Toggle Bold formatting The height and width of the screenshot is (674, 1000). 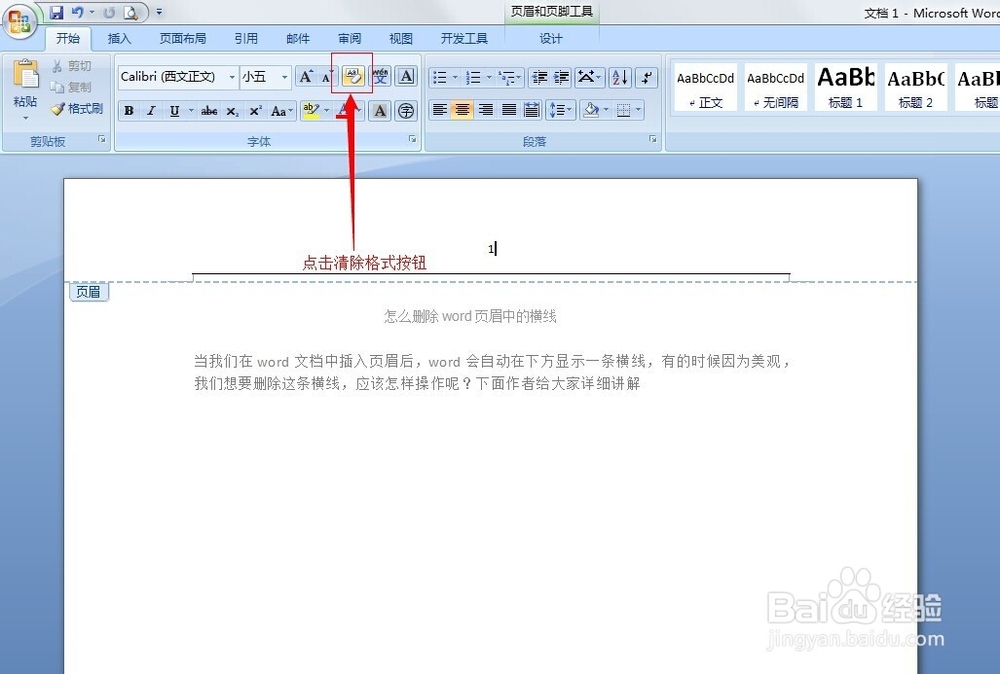(x=129, y=110)
